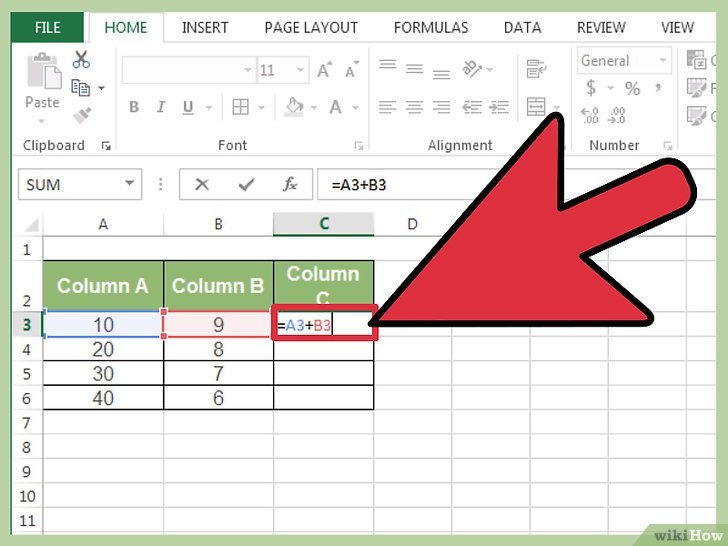Image resolution: width=728 pixels, height=546 pixels.
Task: Click inside the formula bar text
Action: (x=358, y=185)
